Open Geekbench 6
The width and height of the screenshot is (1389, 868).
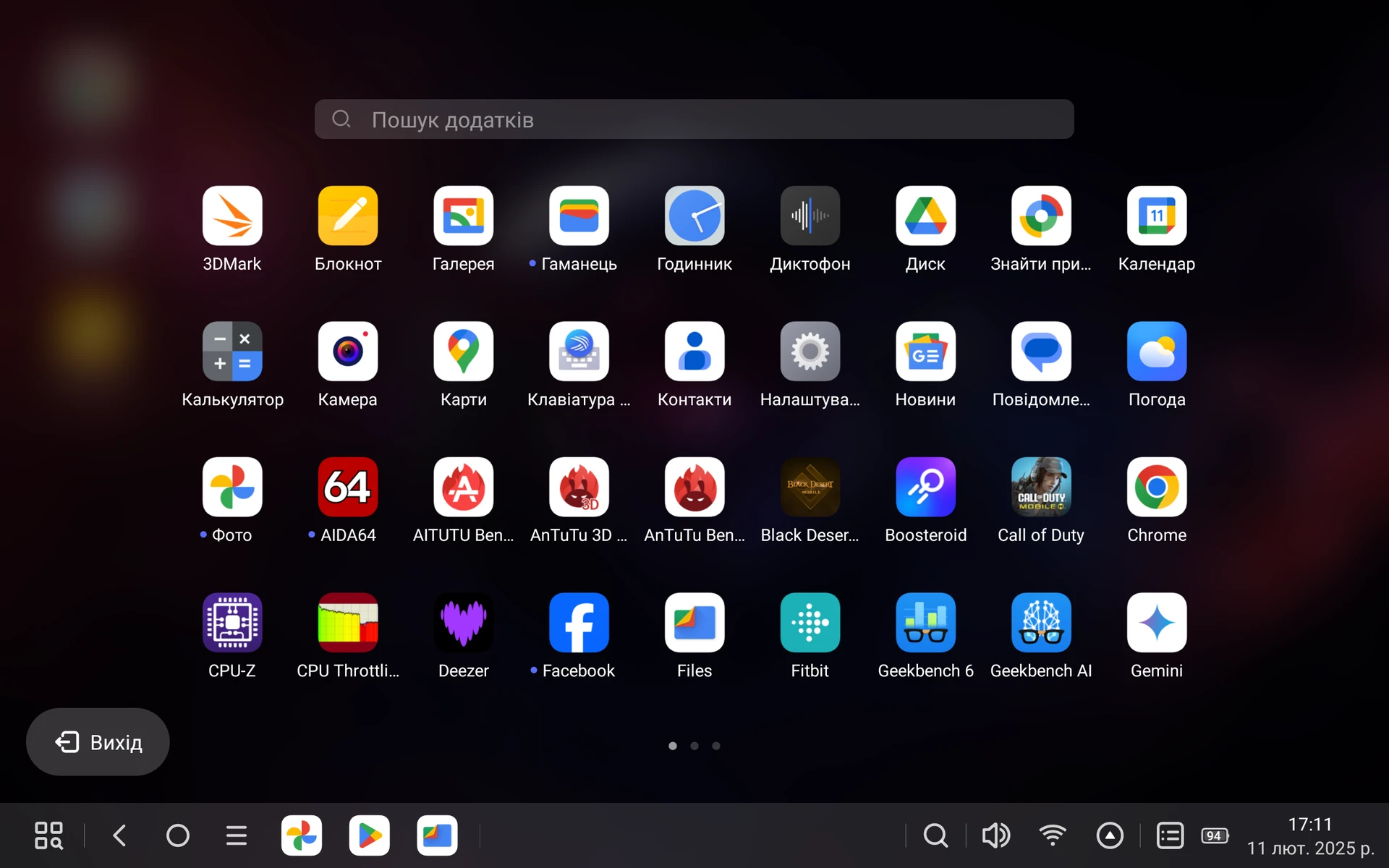[925, 622]
